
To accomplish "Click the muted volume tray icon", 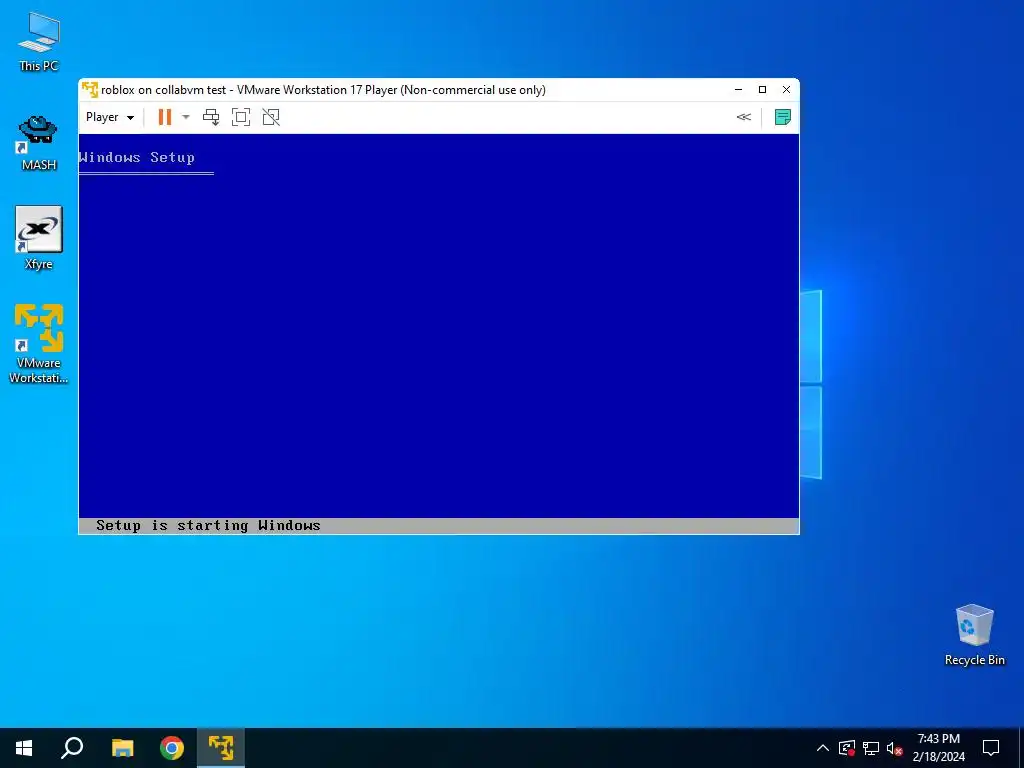I will pos(895,748).
